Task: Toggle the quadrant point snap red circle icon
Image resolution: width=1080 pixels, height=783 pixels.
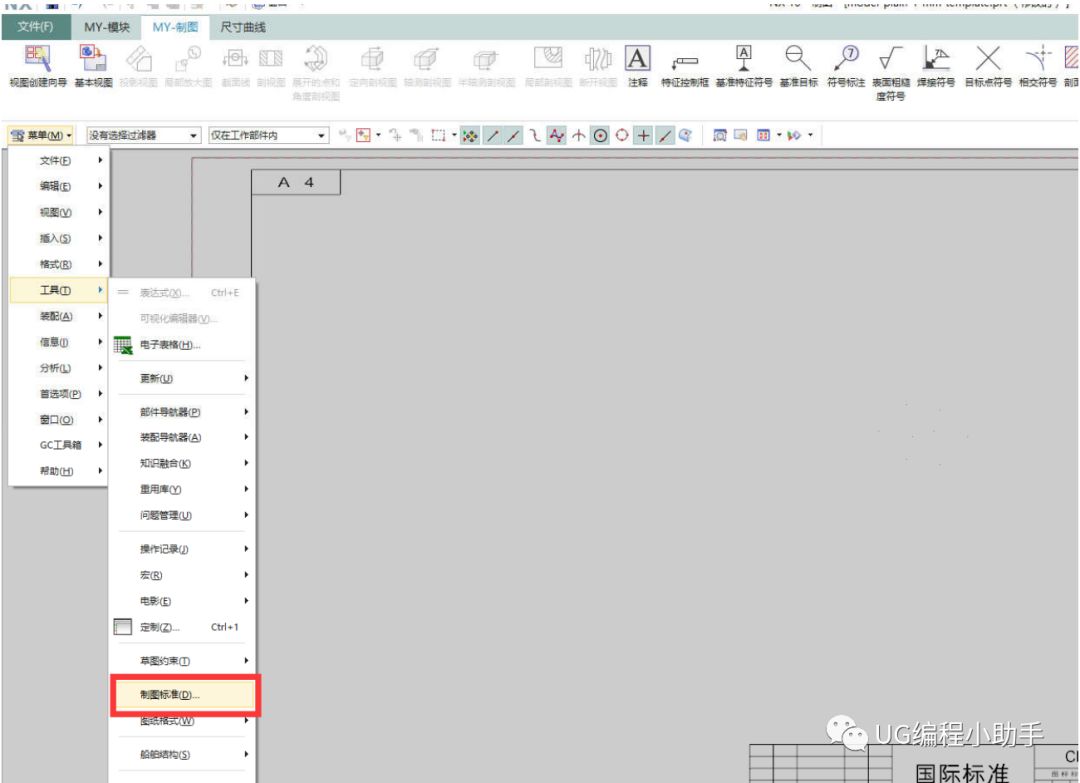Action: coord(622,136)
